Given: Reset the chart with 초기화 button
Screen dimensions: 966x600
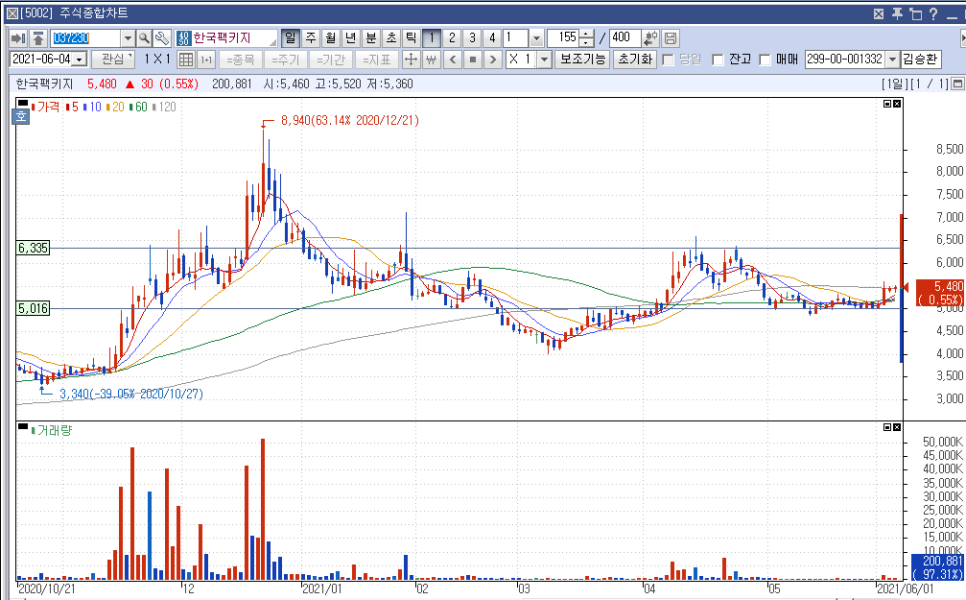Looking at the screenshot, I should point(635,60).
